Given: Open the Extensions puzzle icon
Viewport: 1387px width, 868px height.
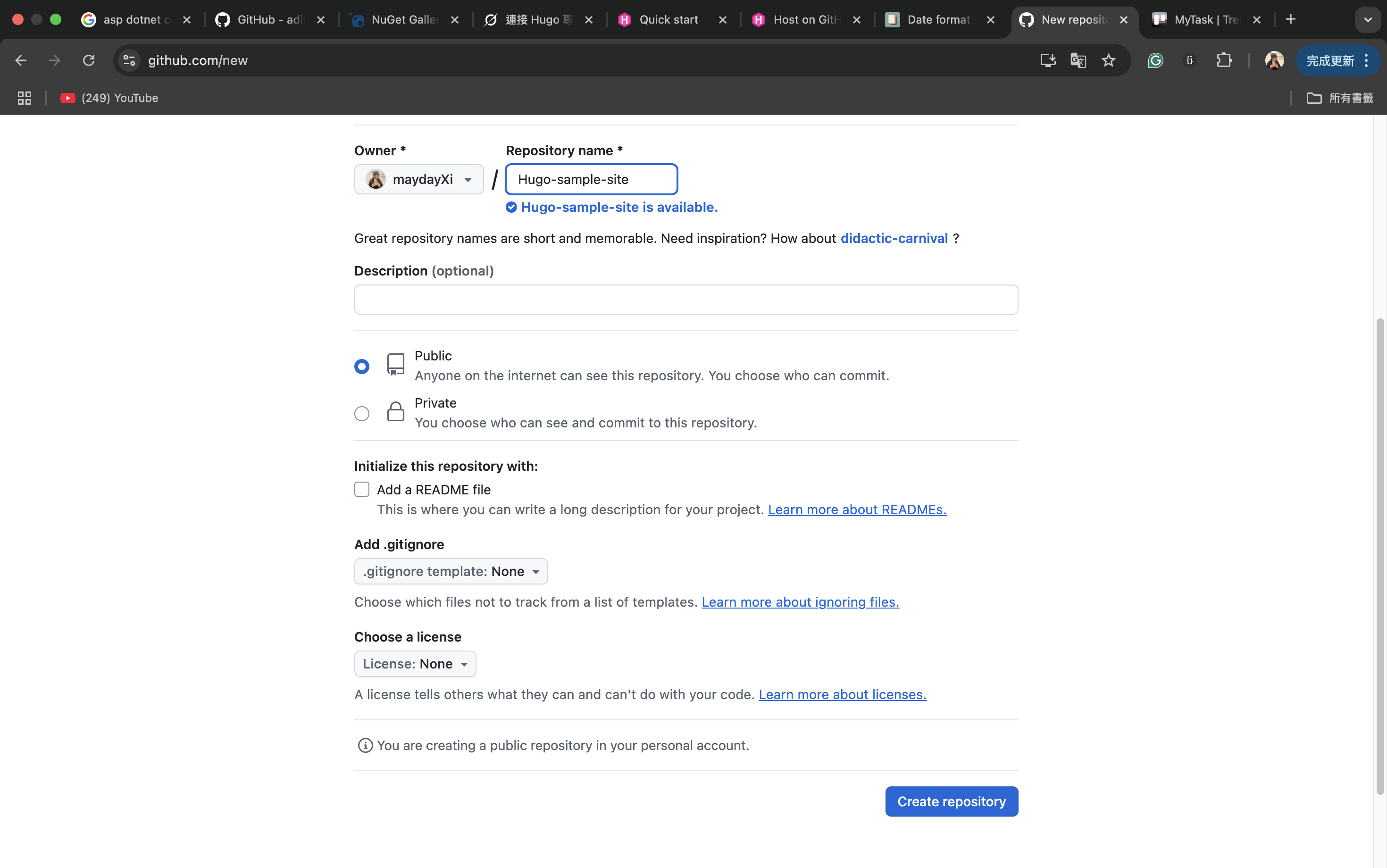Looking at the screenshot, I should click(x=1224, y=60).
